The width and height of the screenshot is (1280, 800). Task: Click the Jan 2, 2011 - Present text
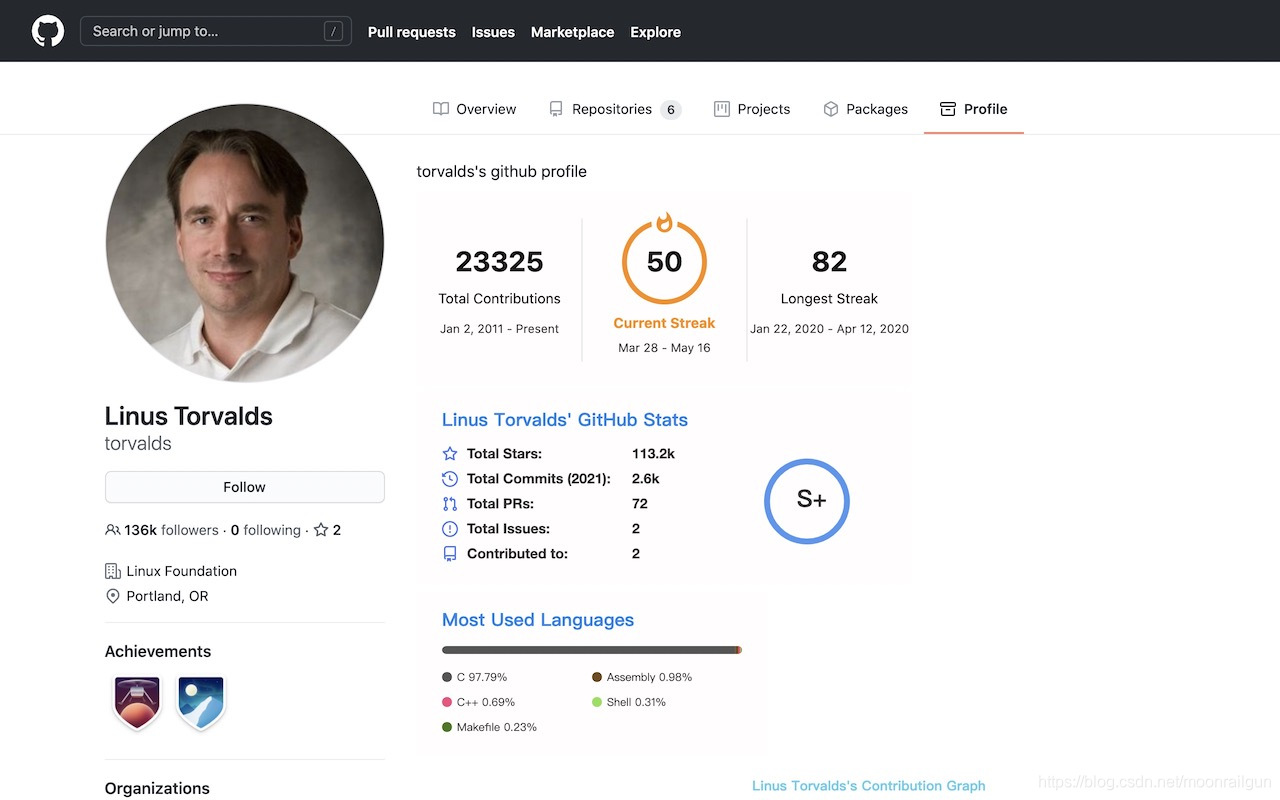(499, 329)
